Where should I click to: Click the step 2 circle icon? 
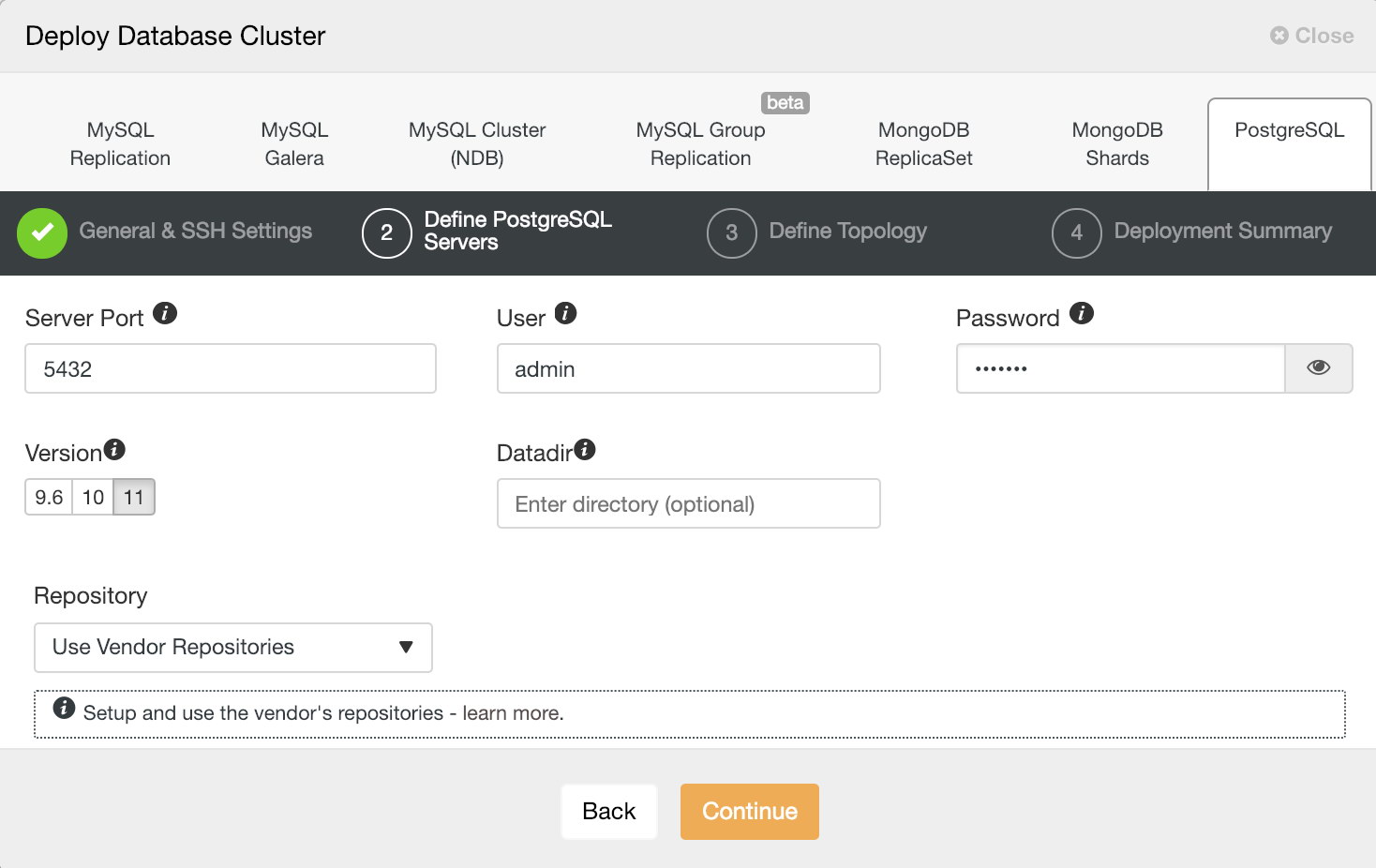click(387, 232)
